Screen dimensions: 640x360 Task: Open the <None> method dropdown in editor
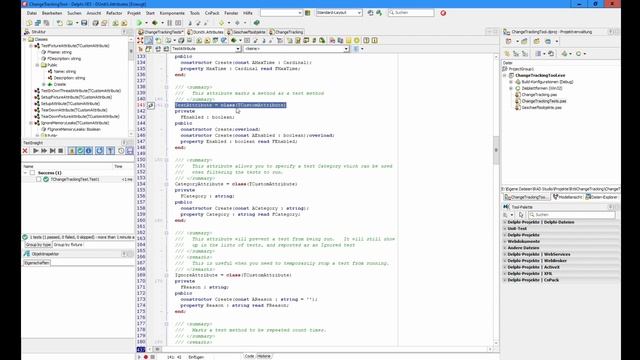[346, 49]
